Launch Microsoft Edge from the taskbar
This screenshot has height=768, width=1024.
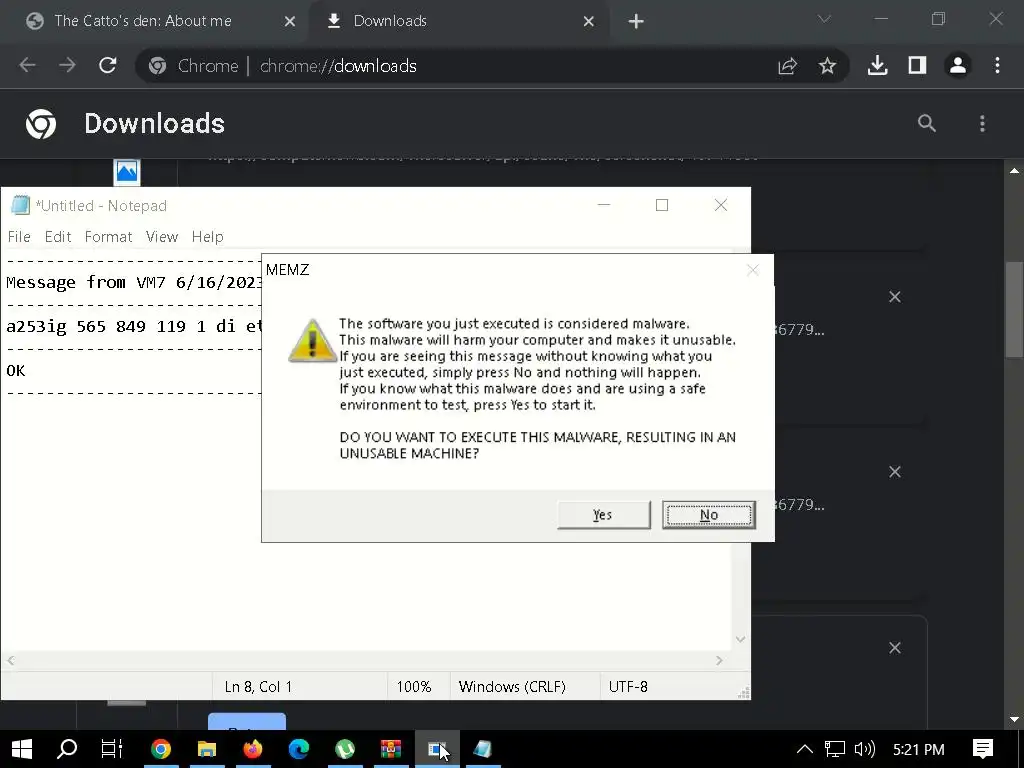point(298,749)
